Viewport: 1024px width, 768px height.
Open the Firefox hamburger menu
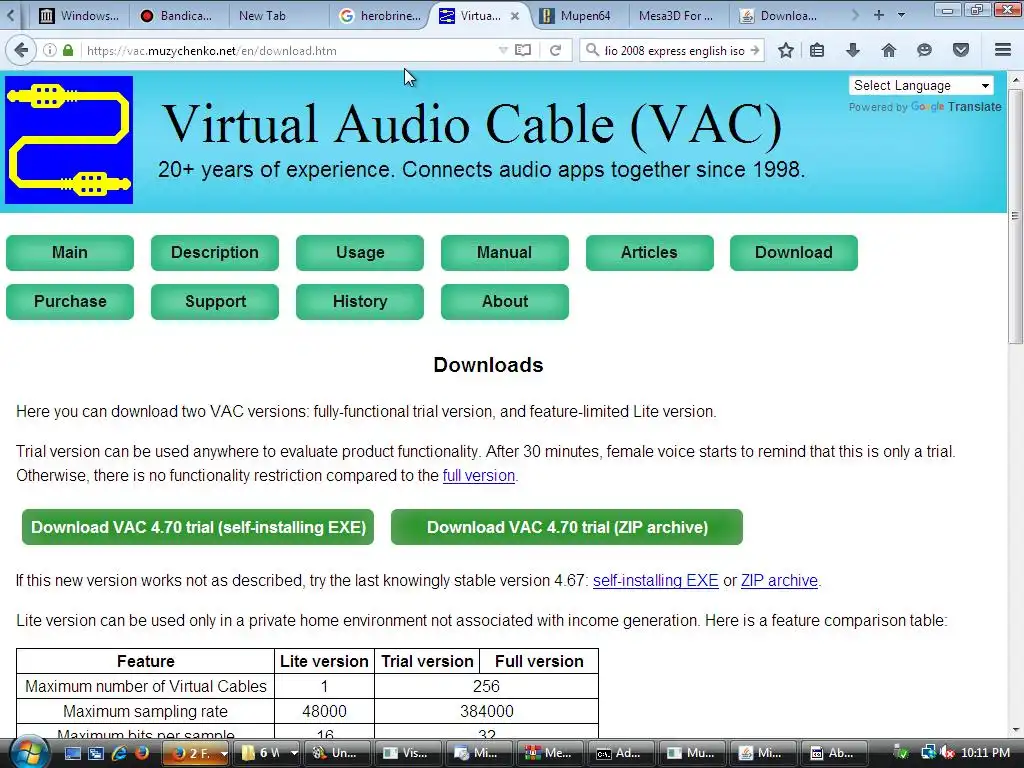pyautogui.click(x=1003, y=50)
